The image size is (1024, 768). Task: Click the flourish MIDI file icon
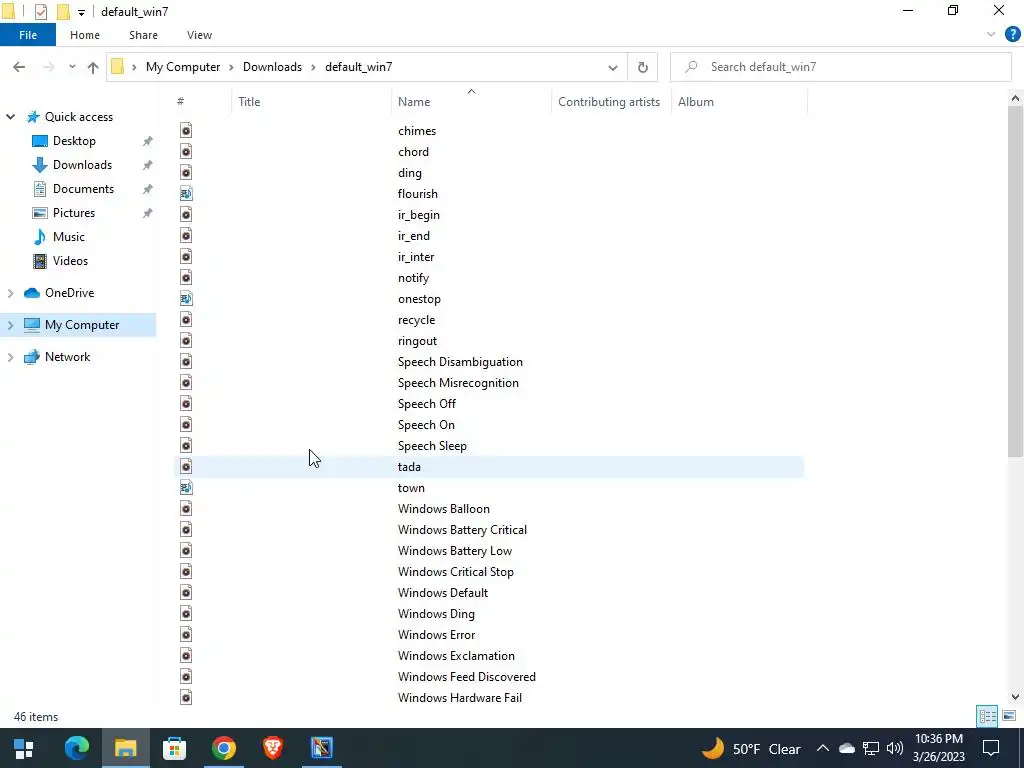coord(186,194)
